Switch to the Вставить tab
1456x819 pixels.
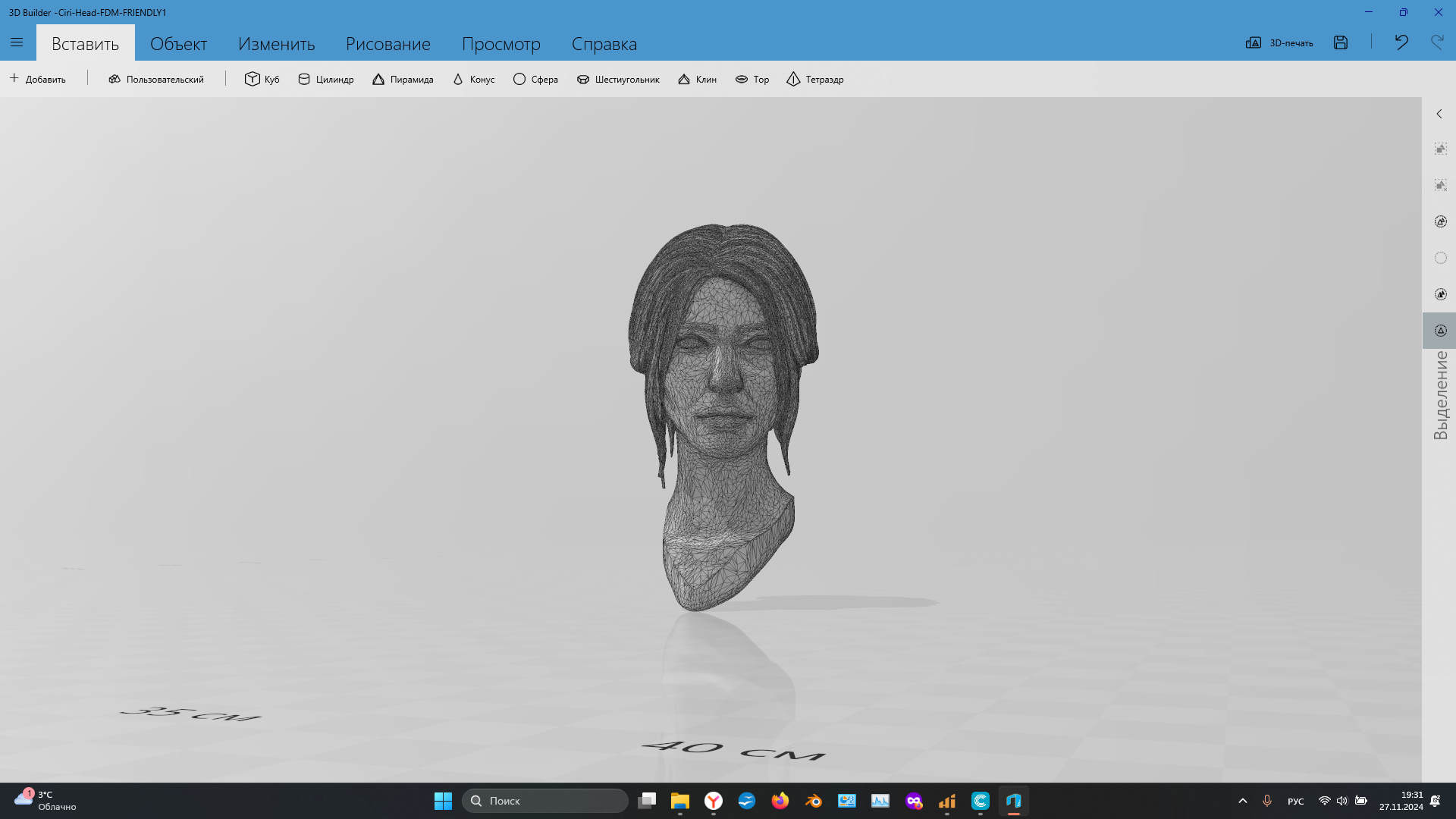tap(85, 44)
